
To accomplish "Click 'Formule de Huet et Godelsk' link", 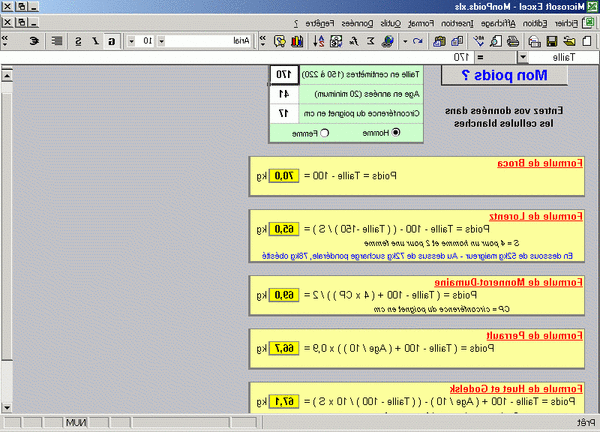I will tap(516, 389).
